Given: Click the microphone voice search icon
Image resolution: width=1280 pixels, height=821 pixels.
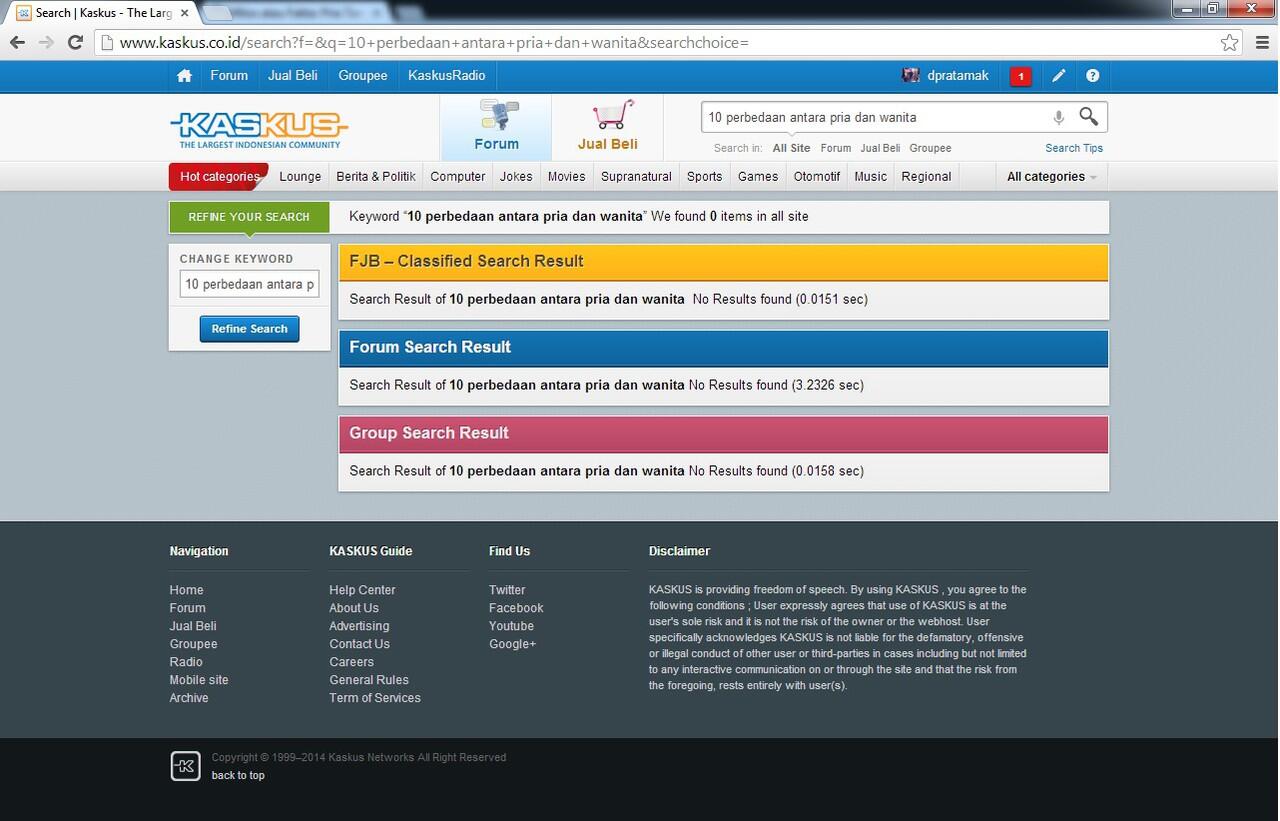Looking at the screenshot, I should [1058, 117].
